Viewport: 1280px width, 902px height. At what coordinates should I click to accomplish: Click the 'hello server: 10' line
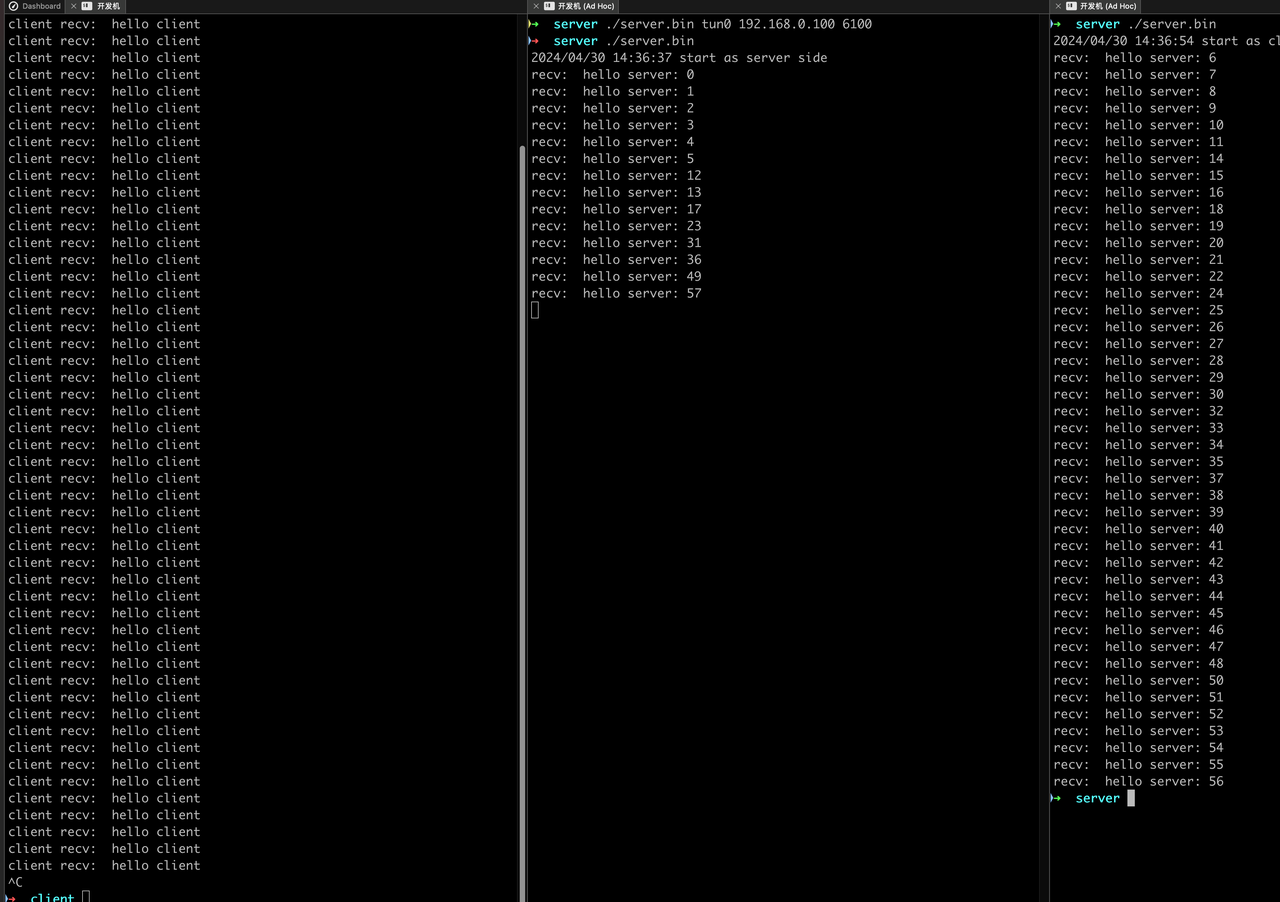click(1138, 125)
